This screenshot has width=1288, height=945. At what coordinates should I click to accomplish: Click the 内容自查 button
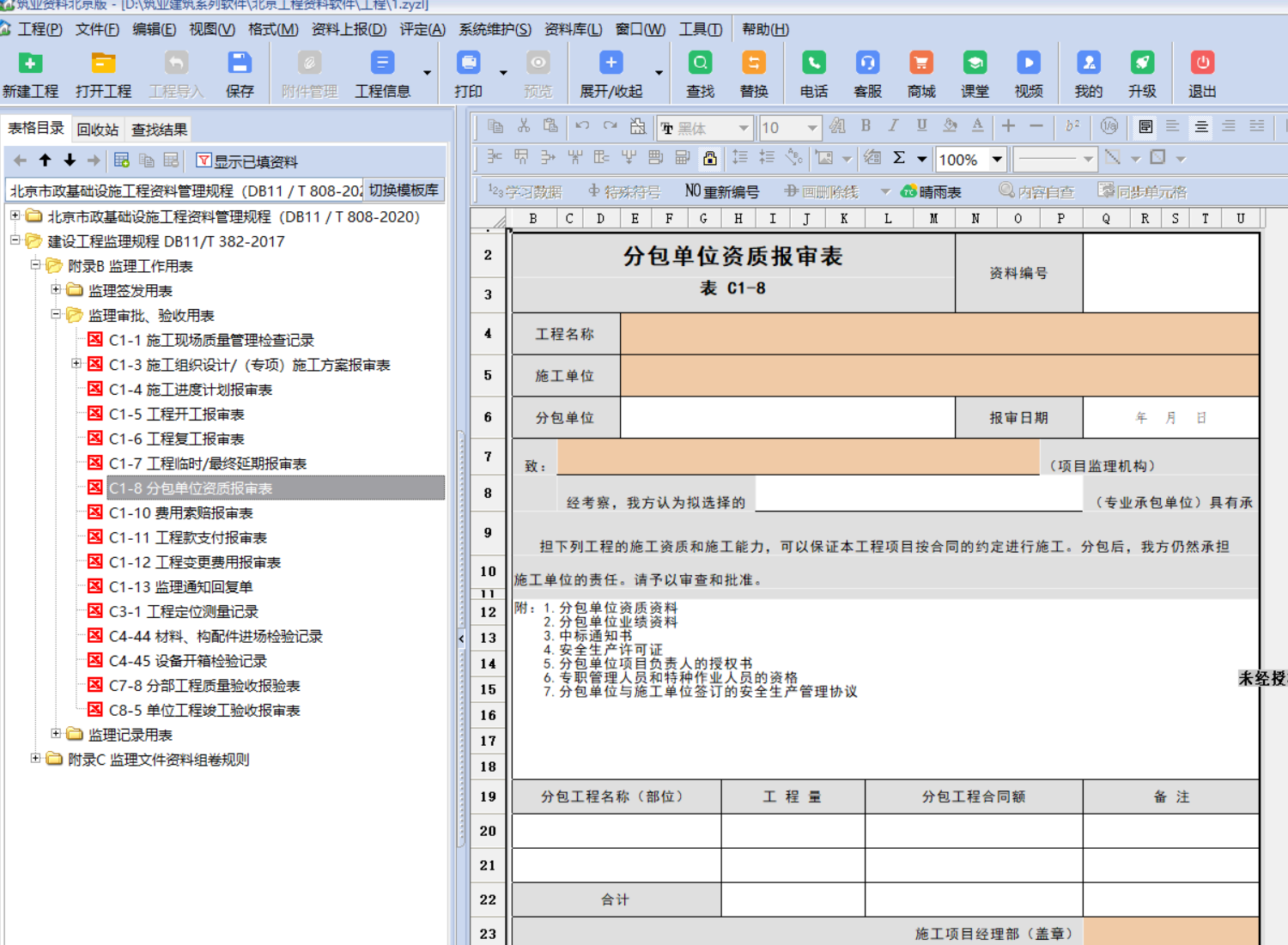1036,191
